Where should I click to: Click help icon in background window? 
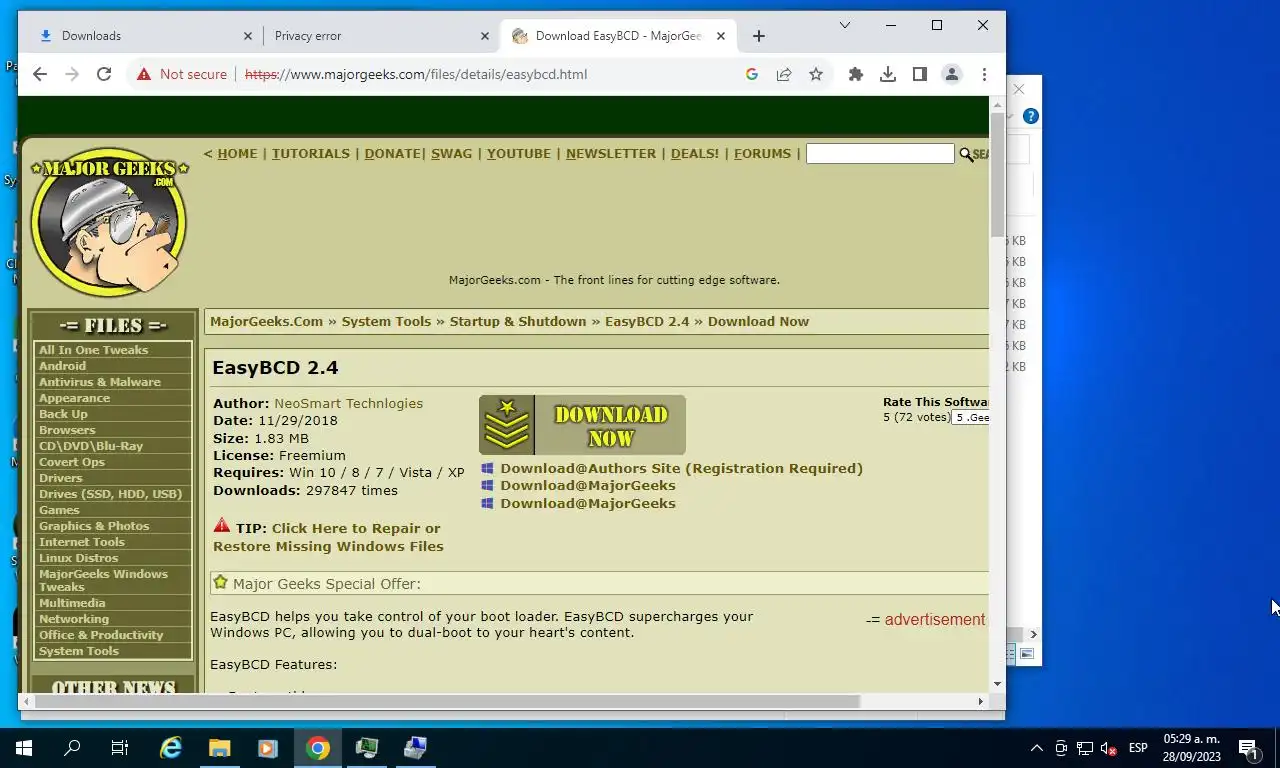(1031, 116)
